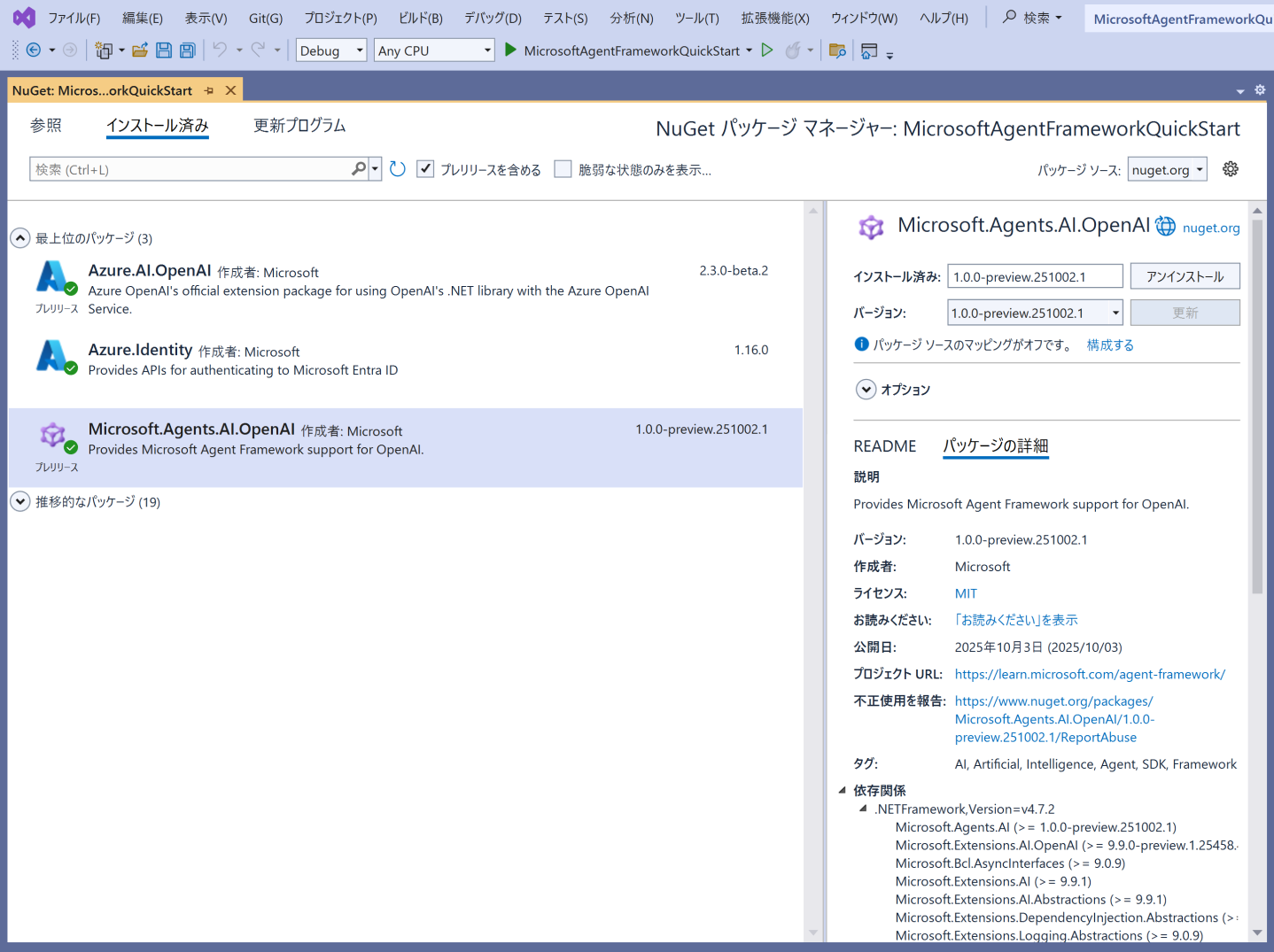
Task: Open NuGet settings gear next to package source
Action: 1231,169
